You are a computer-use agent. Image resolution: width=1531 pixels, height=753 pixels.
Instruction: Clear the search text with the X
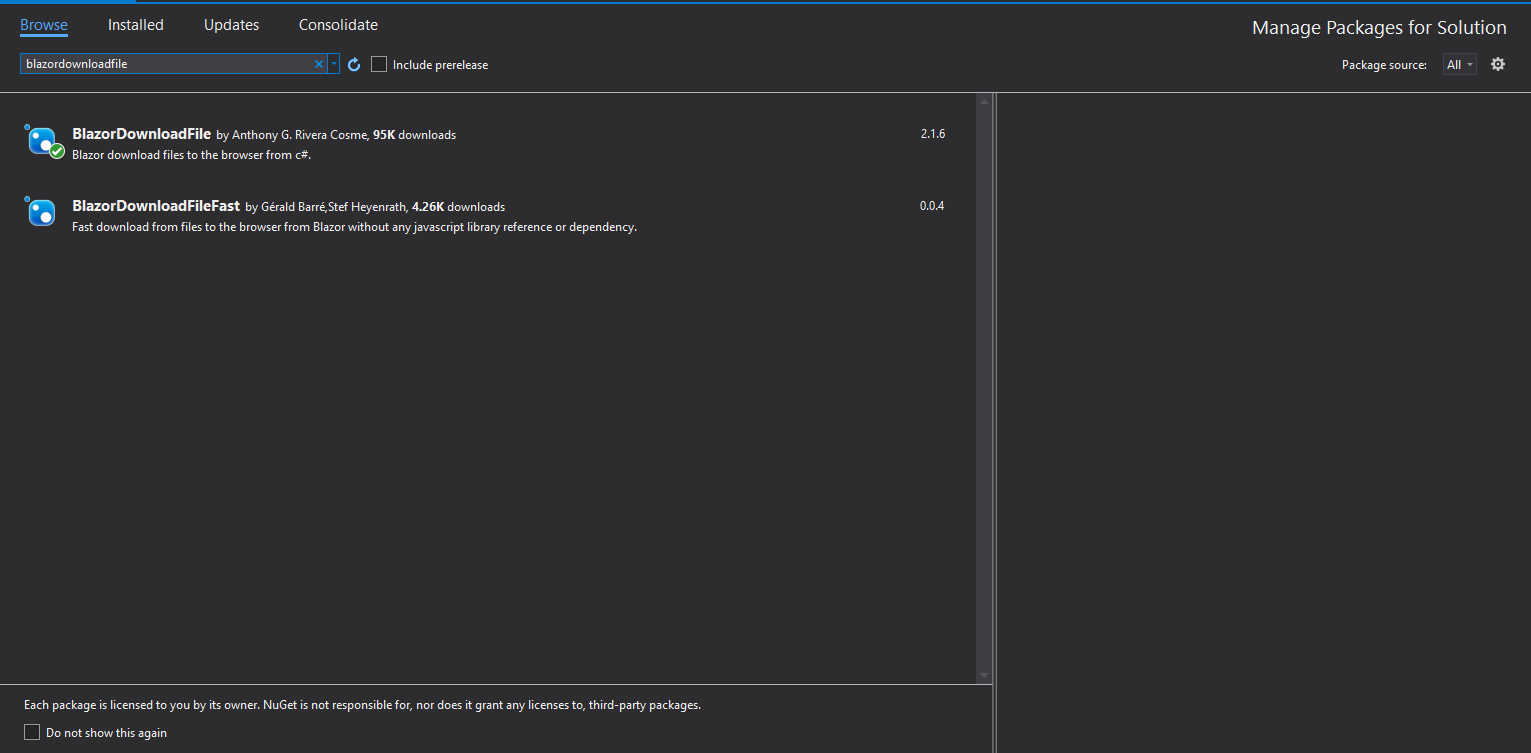[320, 64]
